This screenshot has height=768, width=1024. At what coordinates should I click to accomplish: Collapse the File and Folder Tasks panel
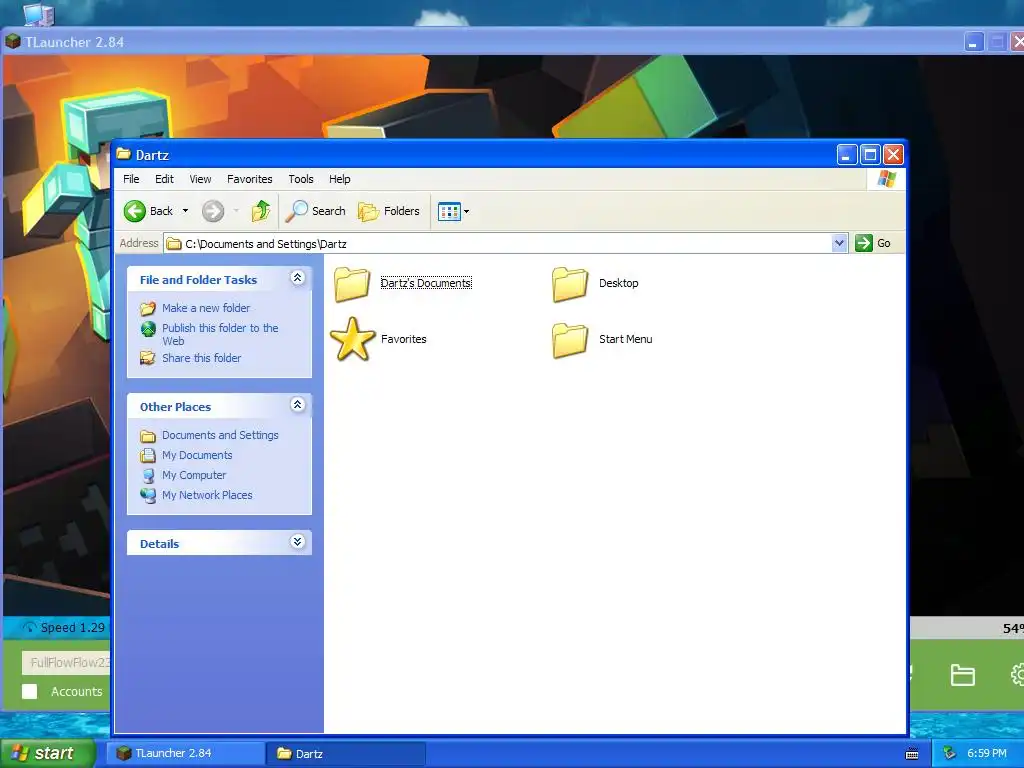(297, 278)
